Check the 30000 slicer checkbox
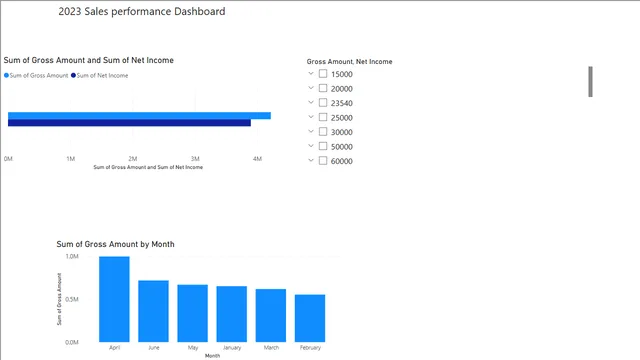The image size is (640, 360). click(x=323, y=131)
